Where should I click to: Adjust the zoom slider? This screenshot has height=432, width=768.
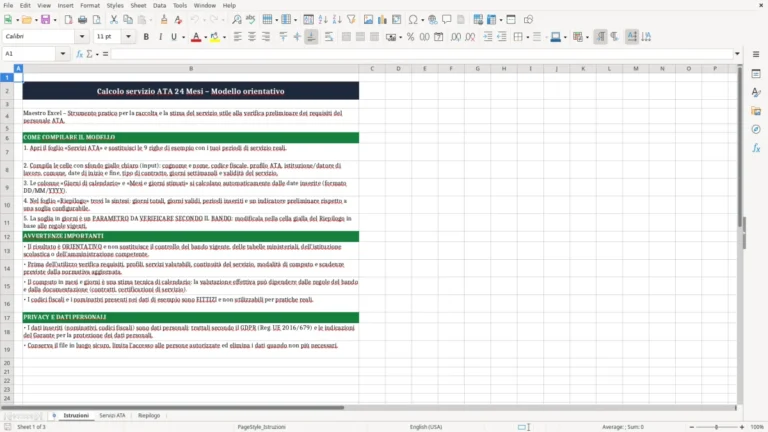[x=716, y=427]
